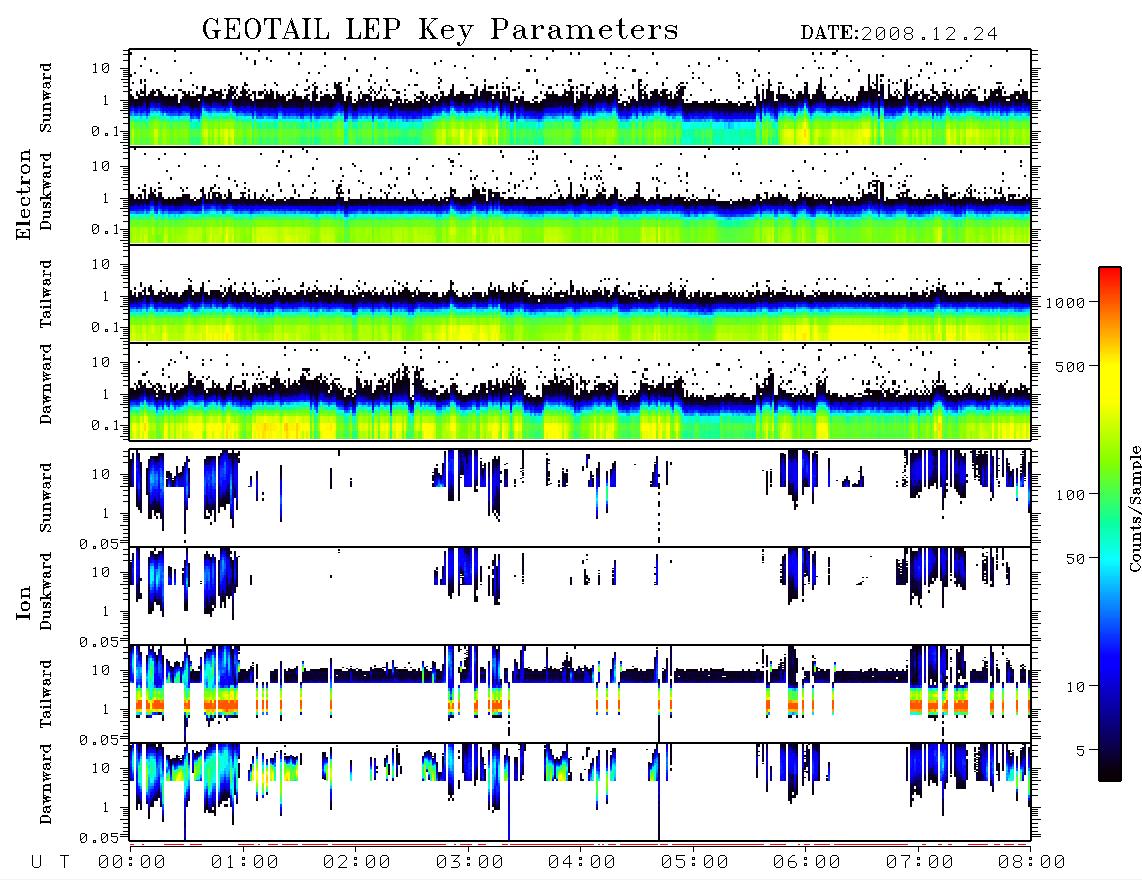
Task: Click the 02:00 time tick label
Action: [357, 863]
